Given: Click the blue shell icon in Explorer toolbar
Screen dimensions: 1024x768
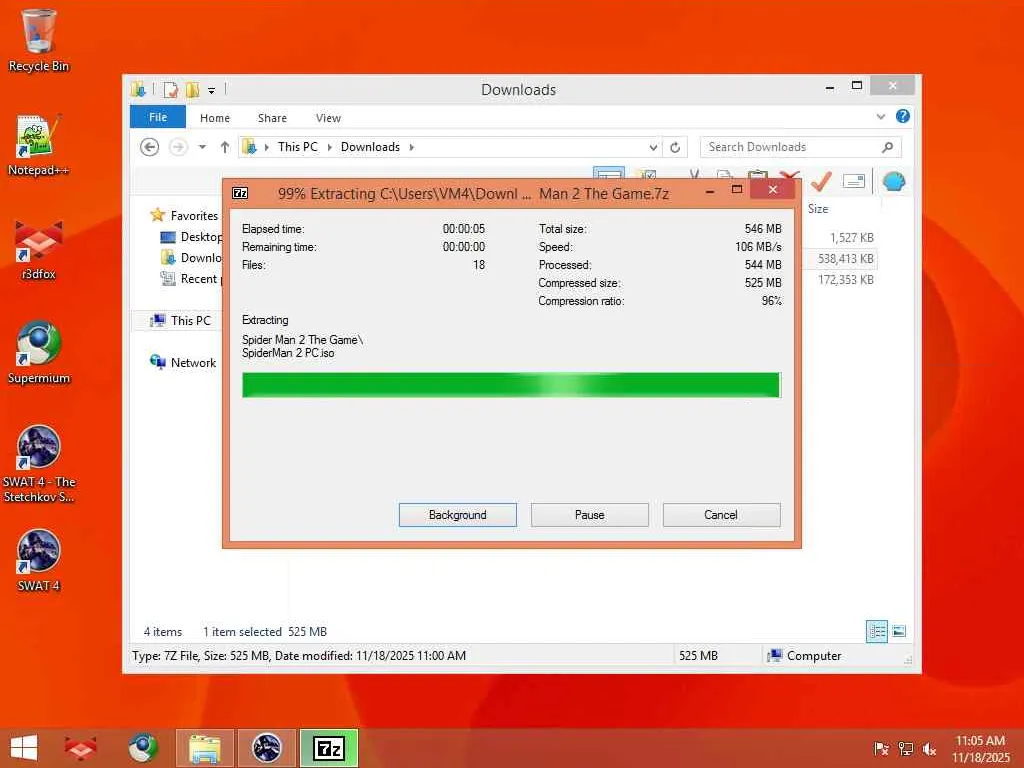Looking at the screenshot, I should click(x=893, y=181).
